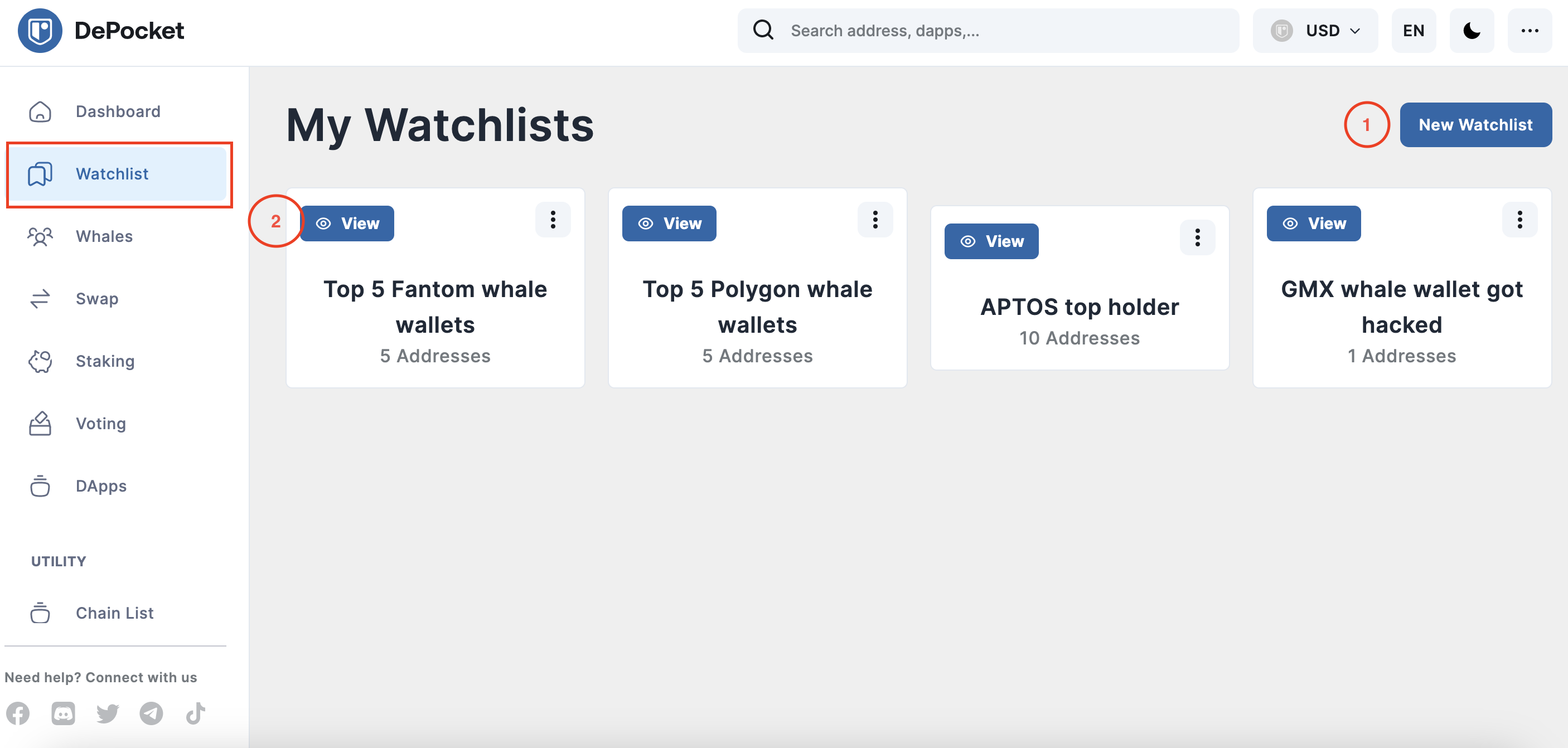This screenshot has height=748, width=1568.
Task: Open the Discord social icon
Action: 64,713
